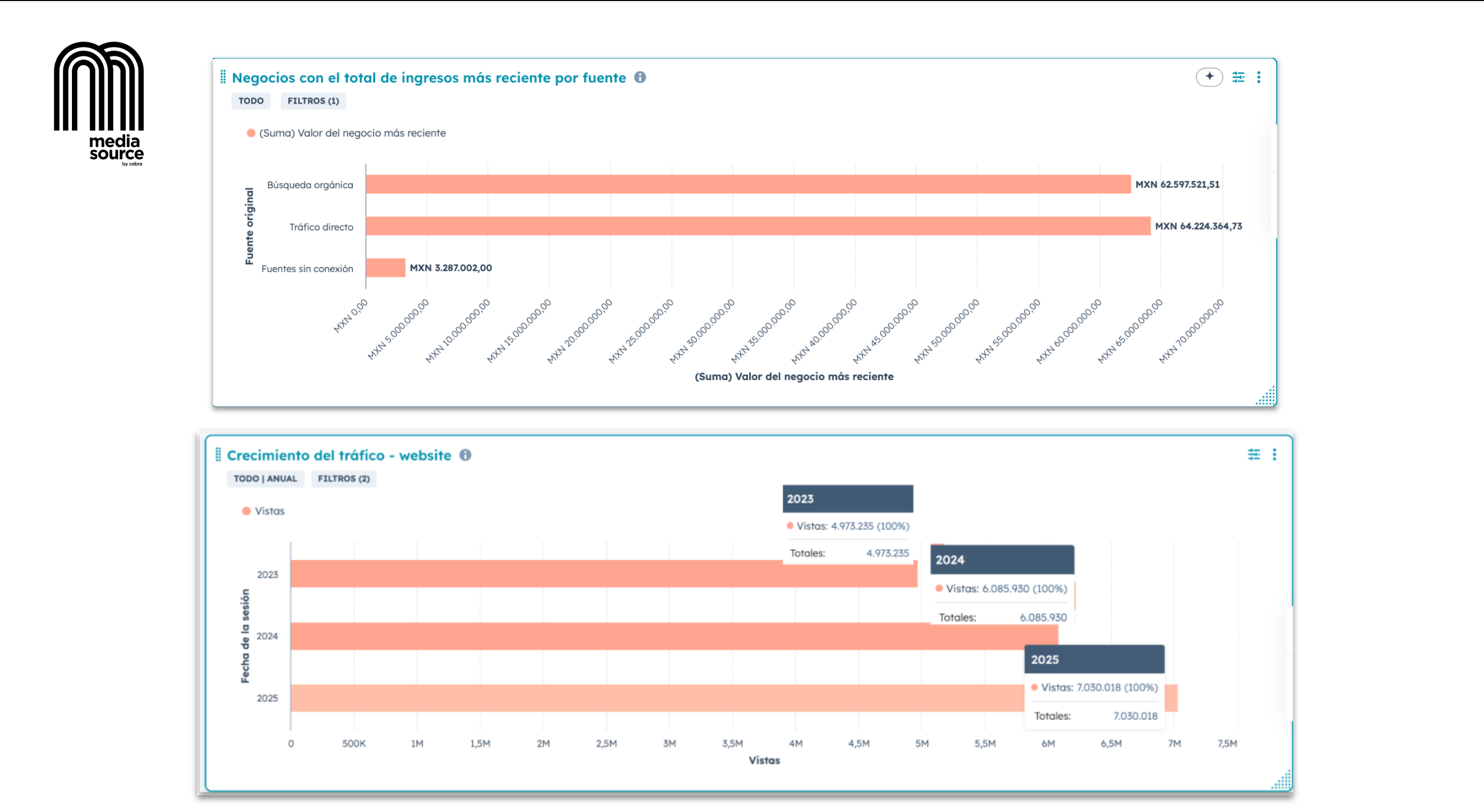
Task: Select the TODO | ANUAL tab on the tráfico report
Action: [x=265, y=478]
